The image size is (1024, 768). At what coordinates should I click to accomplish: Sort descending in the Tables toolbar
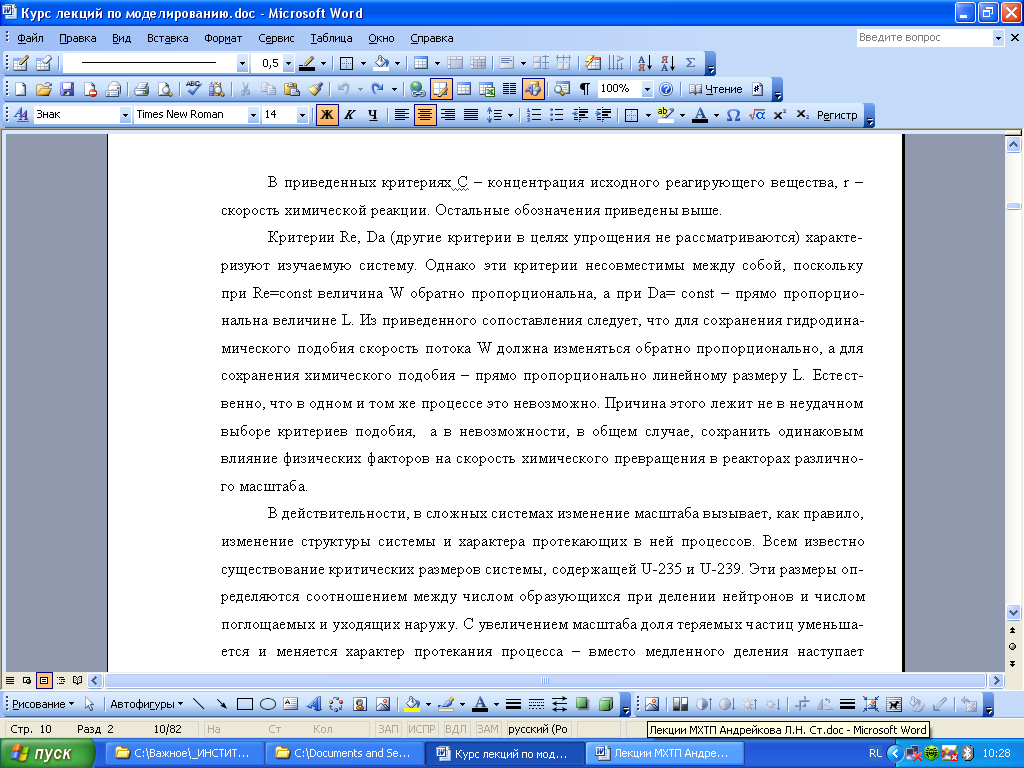click(x=667, y=63)
